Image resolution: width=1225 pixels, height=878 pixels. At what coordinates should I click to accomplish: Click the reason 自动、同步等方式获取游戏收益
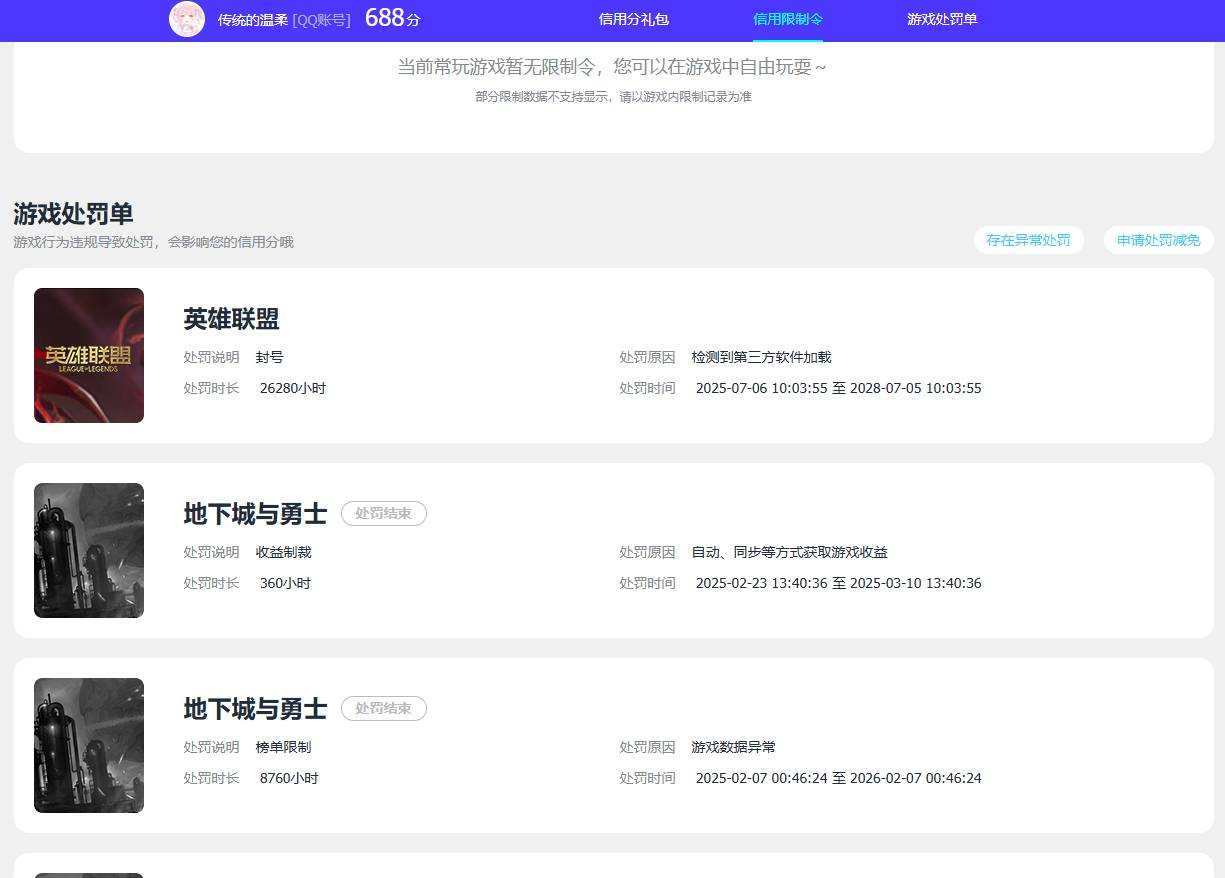789,552
